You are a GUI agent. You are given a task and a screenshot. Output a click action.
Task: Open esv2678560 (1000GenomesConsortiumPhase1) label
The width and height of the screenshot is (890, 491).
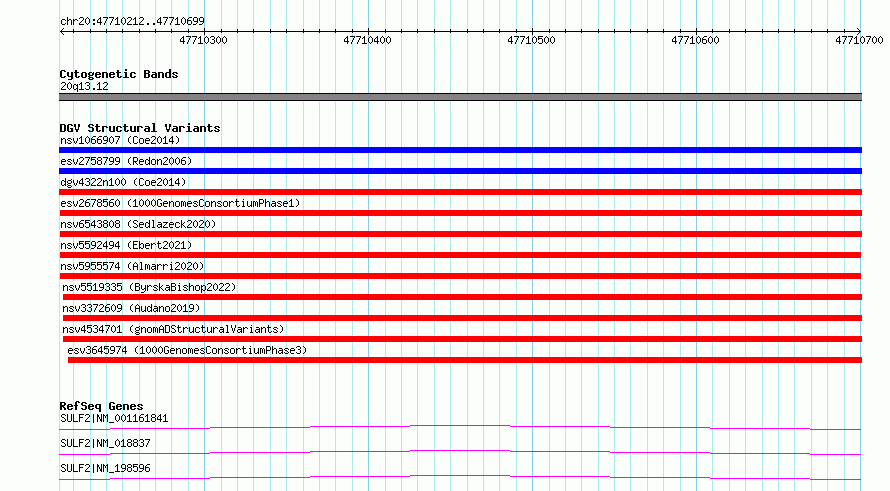180,203
